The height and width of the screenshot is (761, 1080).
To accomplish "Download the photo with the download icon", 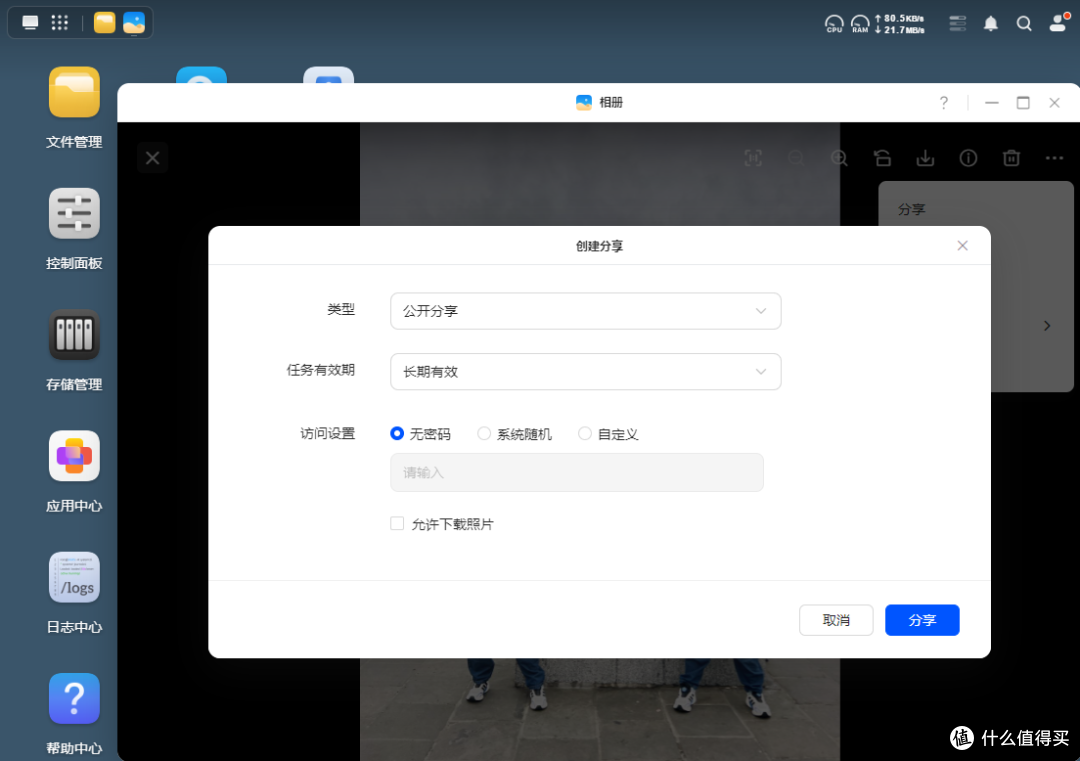I will [x=925, y=158].
